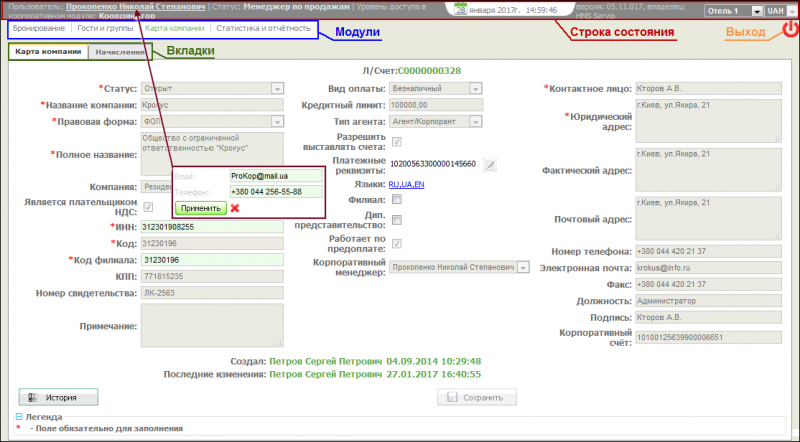Click the Юридический адрес text area
800x442 pixels.
708,121
